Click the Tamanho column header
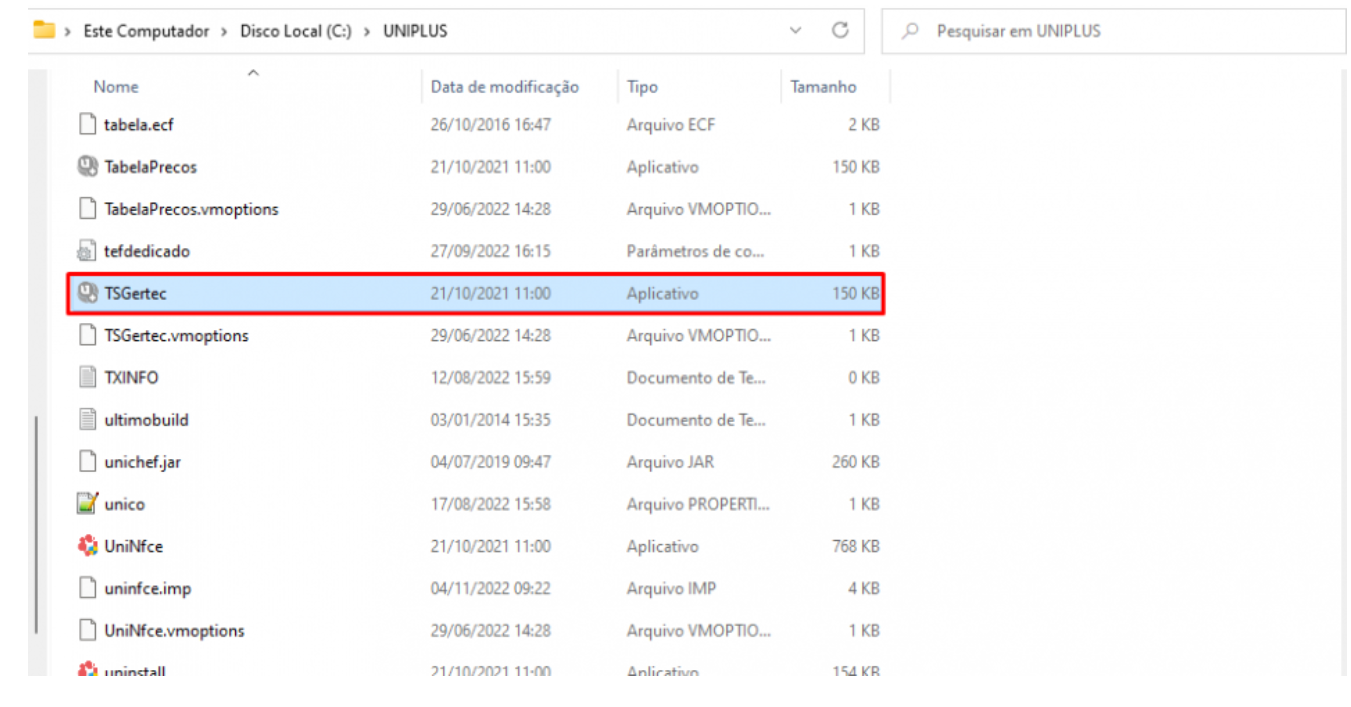 [x=823, y=87]
